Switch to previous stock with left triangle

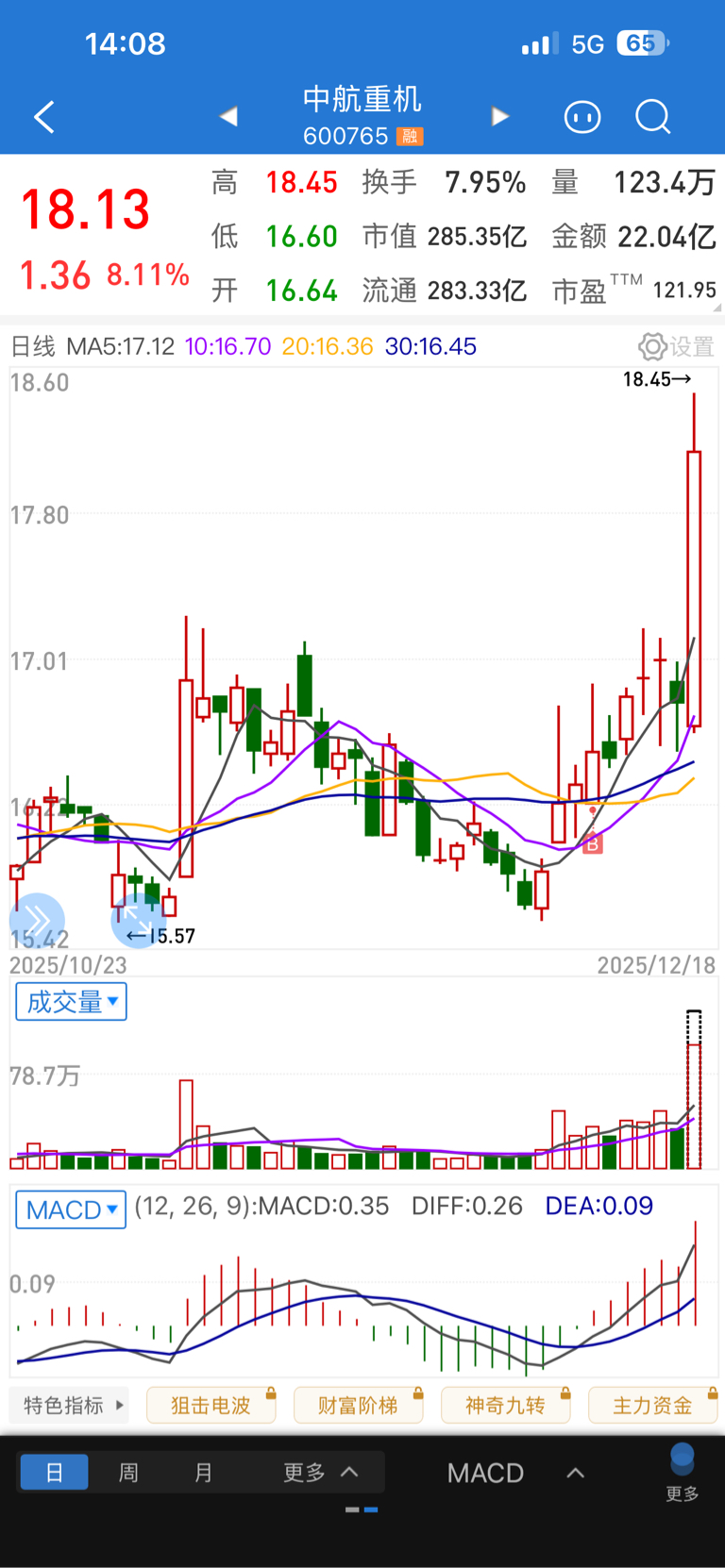(228, 116)
